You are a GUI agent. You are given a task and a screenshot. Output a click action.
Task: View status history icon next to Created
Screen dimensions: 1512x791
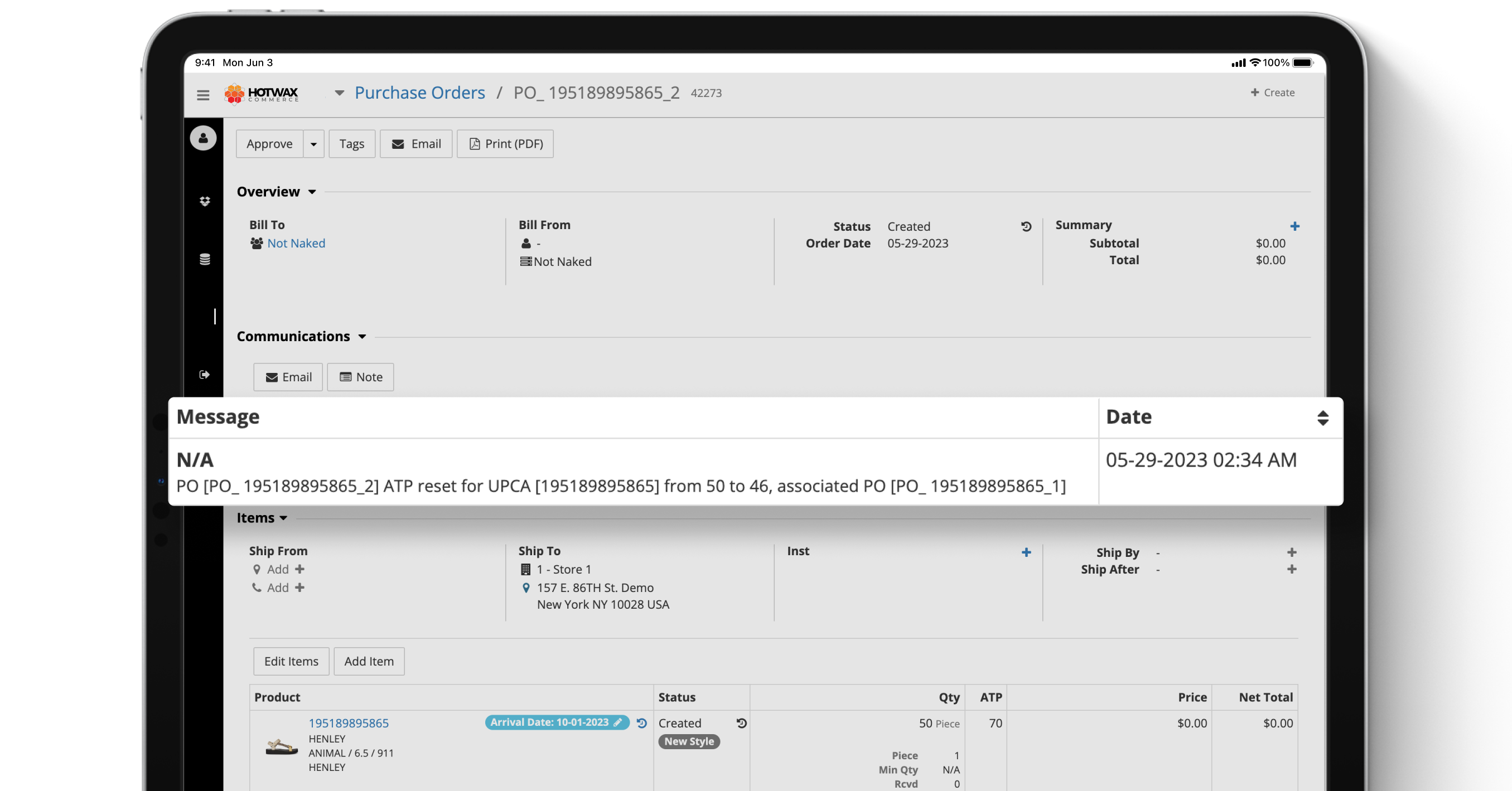coord(1026,226)
